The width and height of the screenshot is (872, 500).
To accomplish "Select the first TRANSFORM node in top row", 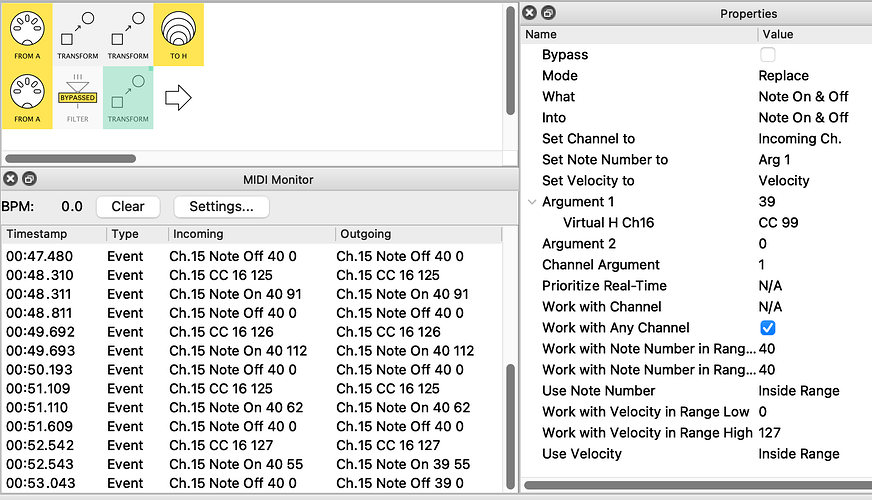I will [78, 33].
